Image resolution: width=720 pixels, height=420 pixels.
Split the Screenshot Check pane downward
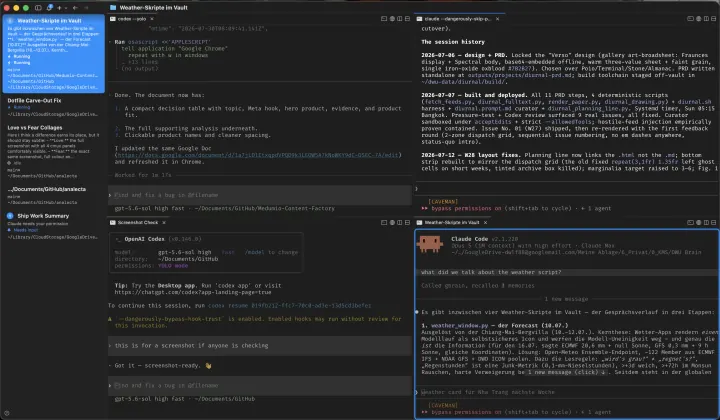407,223
